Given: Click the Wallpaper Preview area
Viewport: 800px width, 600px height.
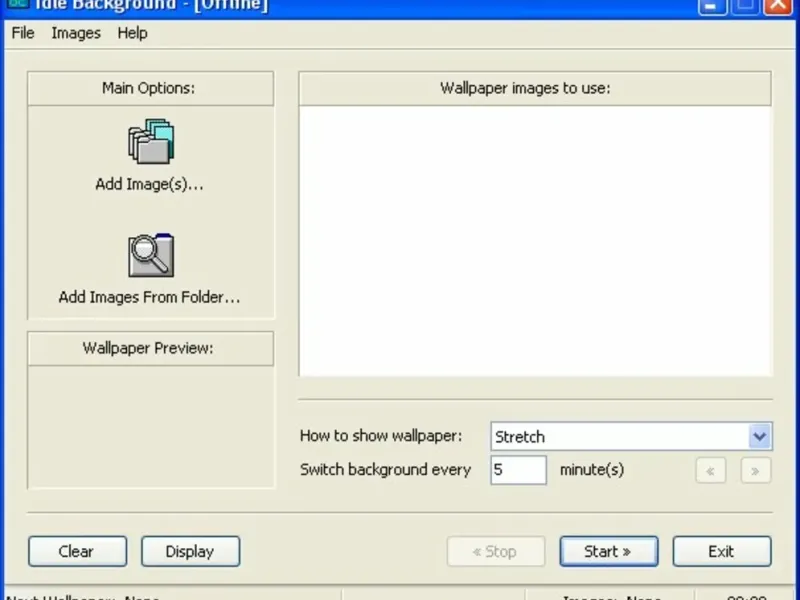Looking at the screenshot, I should click(151, 427).
